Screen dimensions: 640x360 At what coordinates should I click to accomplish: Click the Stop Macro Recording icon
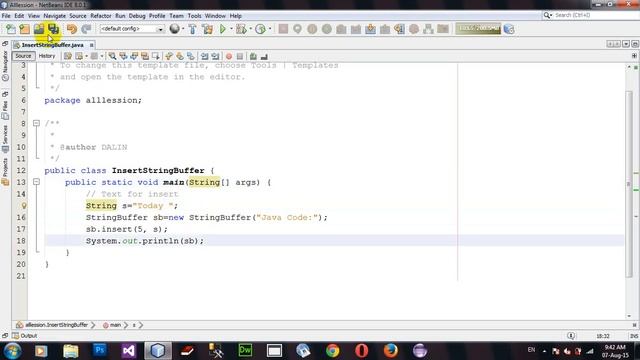coord(240,56)
